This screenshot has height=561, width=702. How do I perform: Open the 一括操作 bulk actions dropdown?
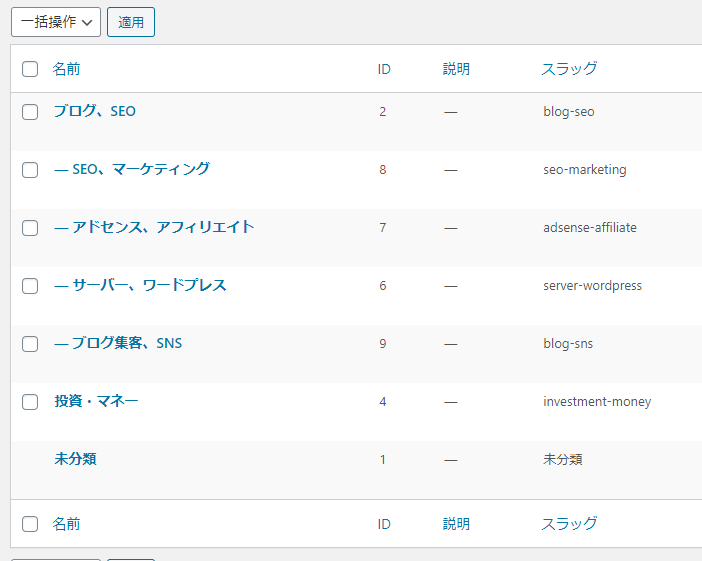56,22
